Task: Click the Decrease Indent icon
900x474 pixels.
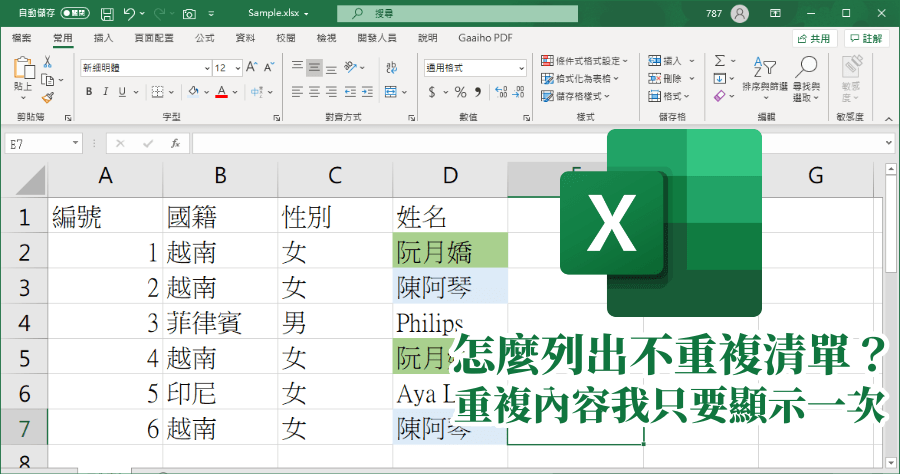Action: click(350, 92)
